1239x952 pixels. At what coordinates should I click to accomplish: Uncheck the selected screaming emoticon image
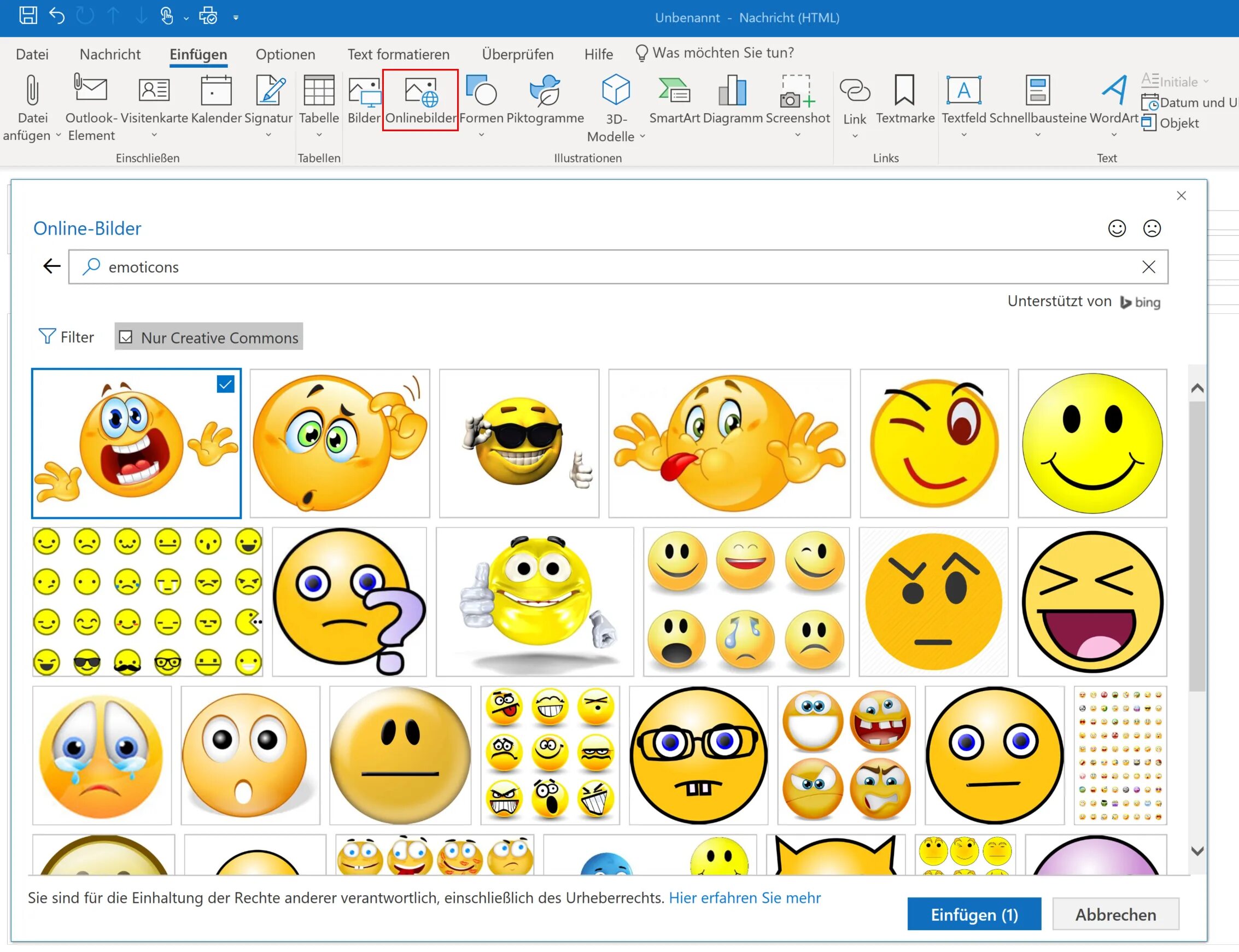225,384
